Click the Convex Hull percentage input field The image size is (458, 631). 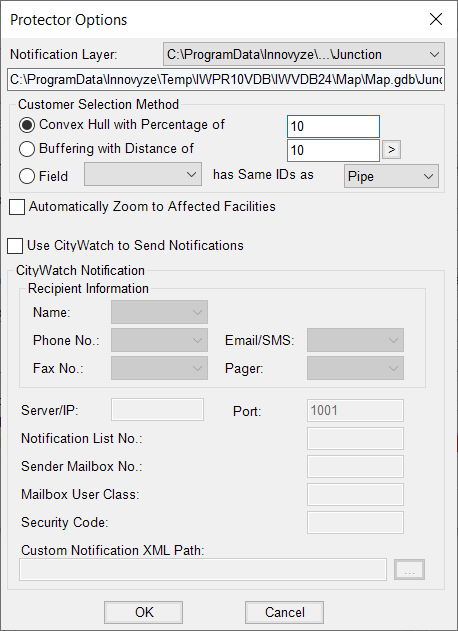pos(333,126)
